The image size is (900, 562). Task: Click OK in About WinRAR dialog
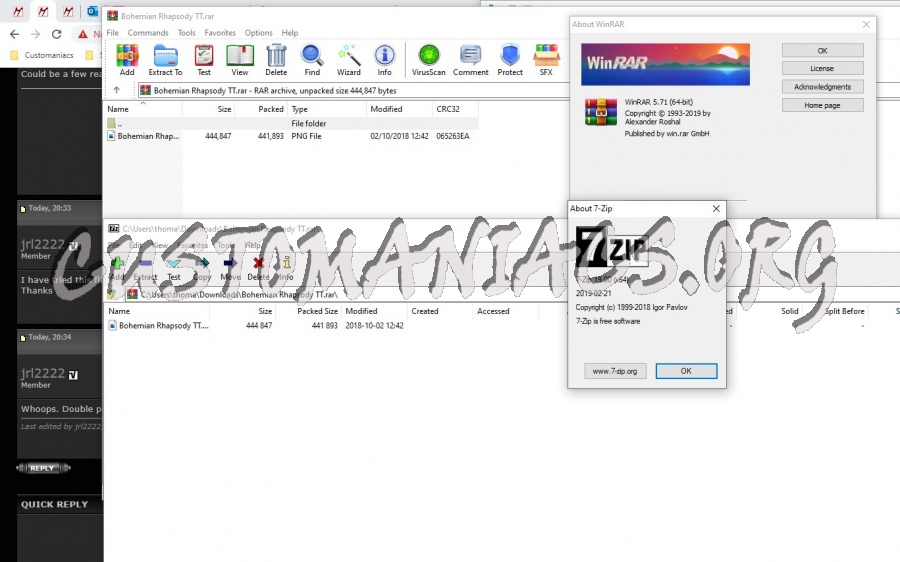(x=823, y=51)
